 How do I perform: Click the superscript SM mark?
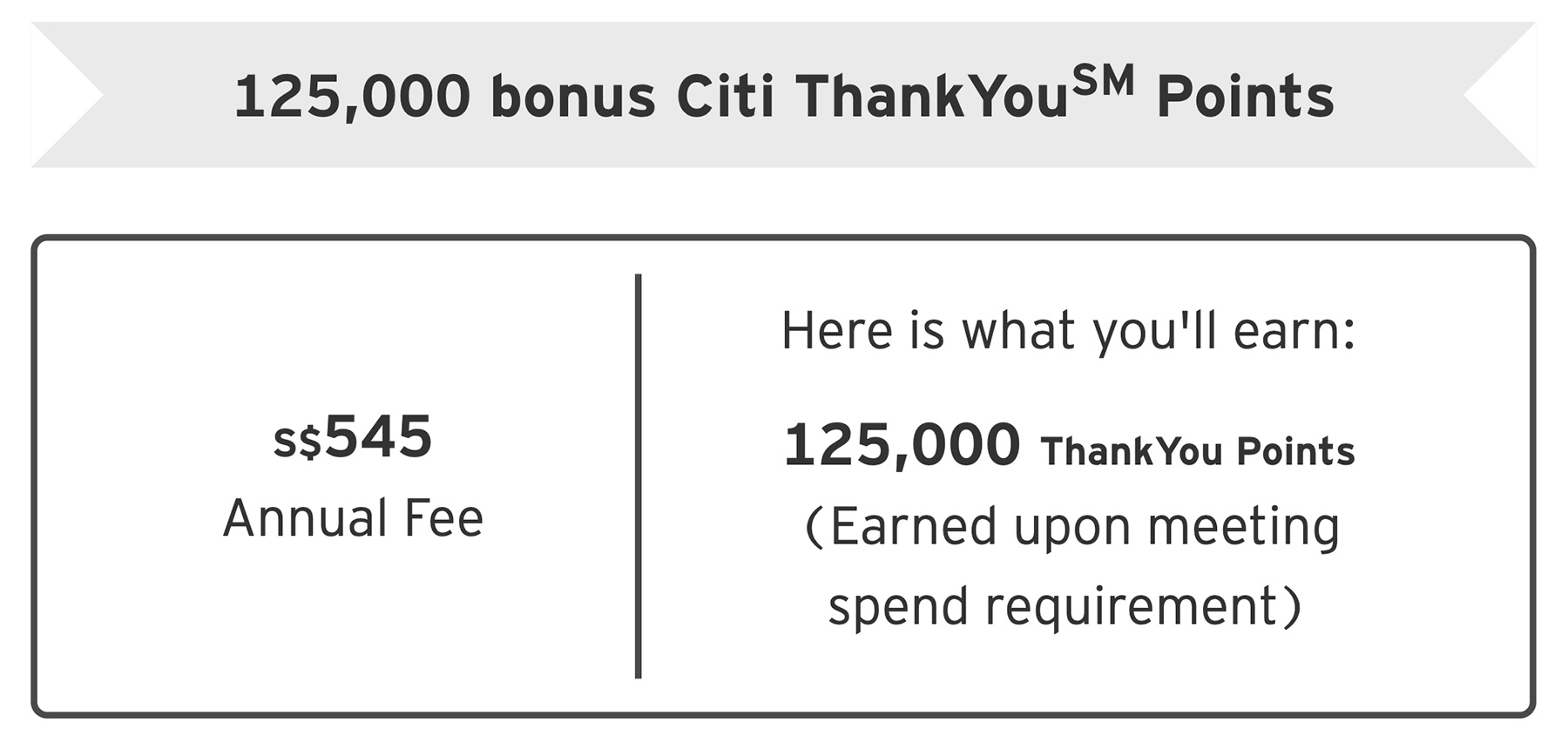click(1104, 82)
